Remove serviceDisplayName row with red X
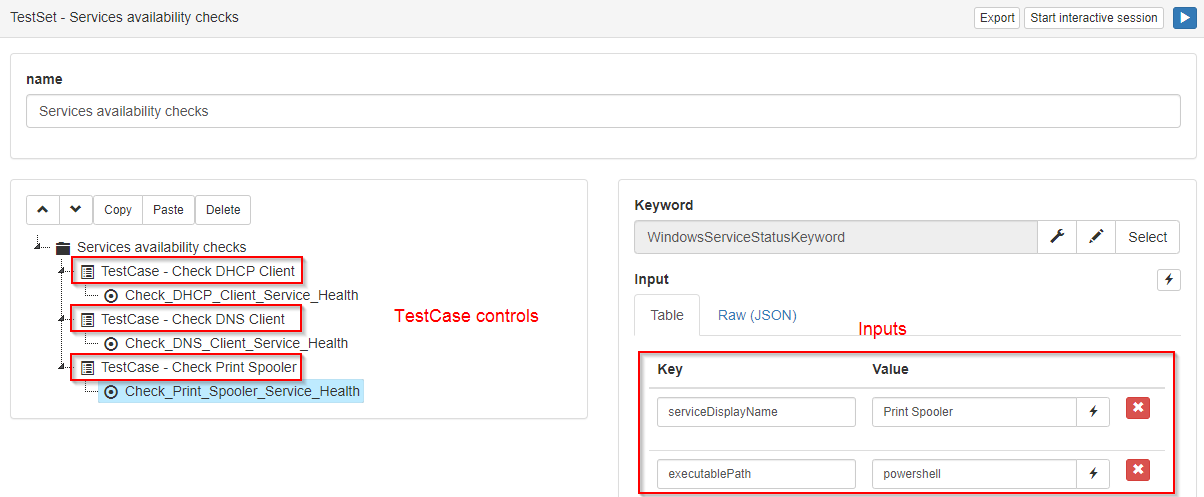 (x=1138, y=408)
